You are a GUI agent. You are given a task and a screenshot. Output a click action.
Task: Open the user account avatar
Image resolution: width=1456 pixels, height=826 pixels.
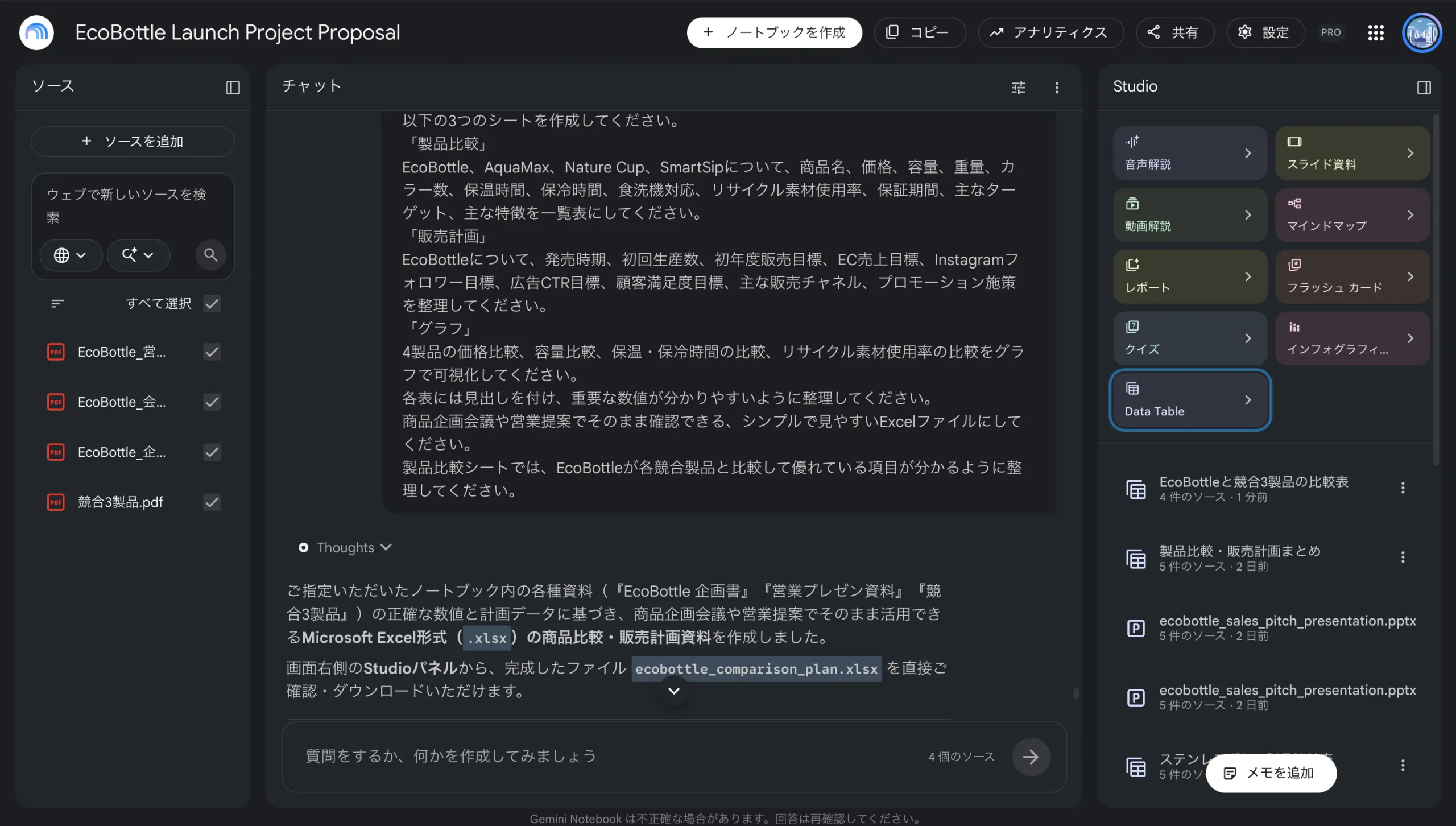tap(1421, 32)
